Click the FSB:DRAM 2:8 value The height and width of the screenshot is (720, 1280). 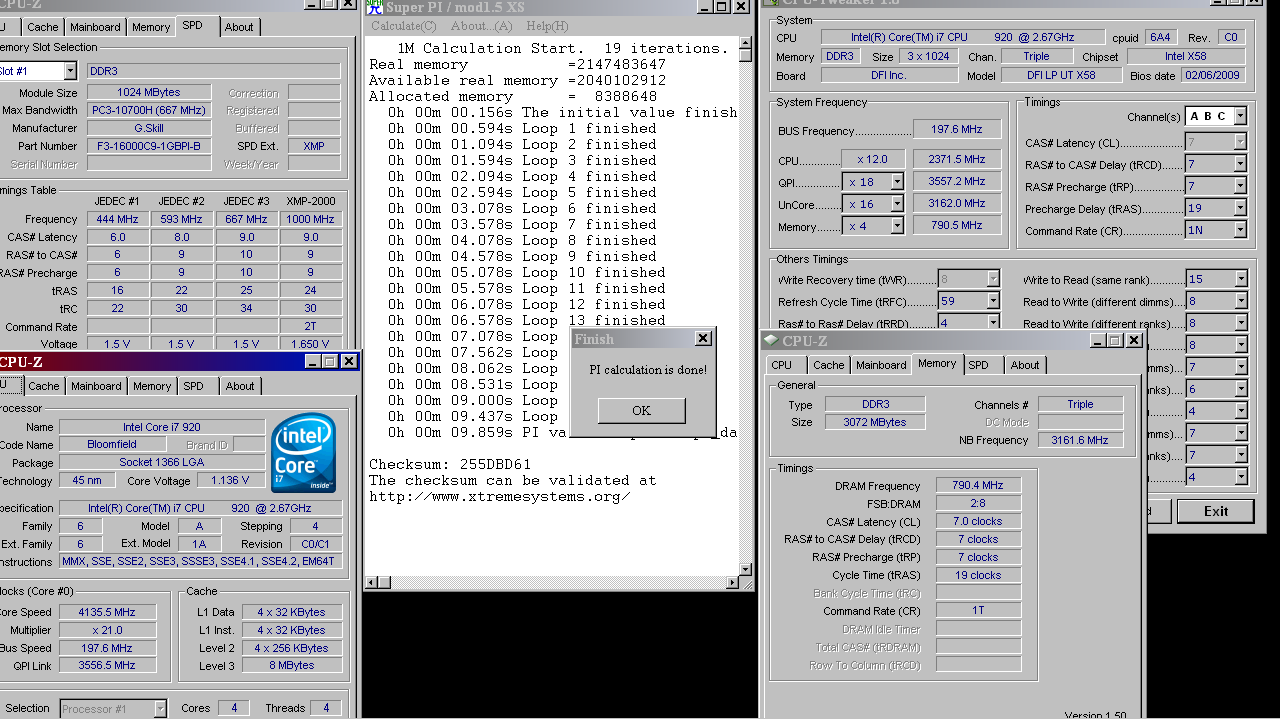pyautogui.click(x=978, y=503)
